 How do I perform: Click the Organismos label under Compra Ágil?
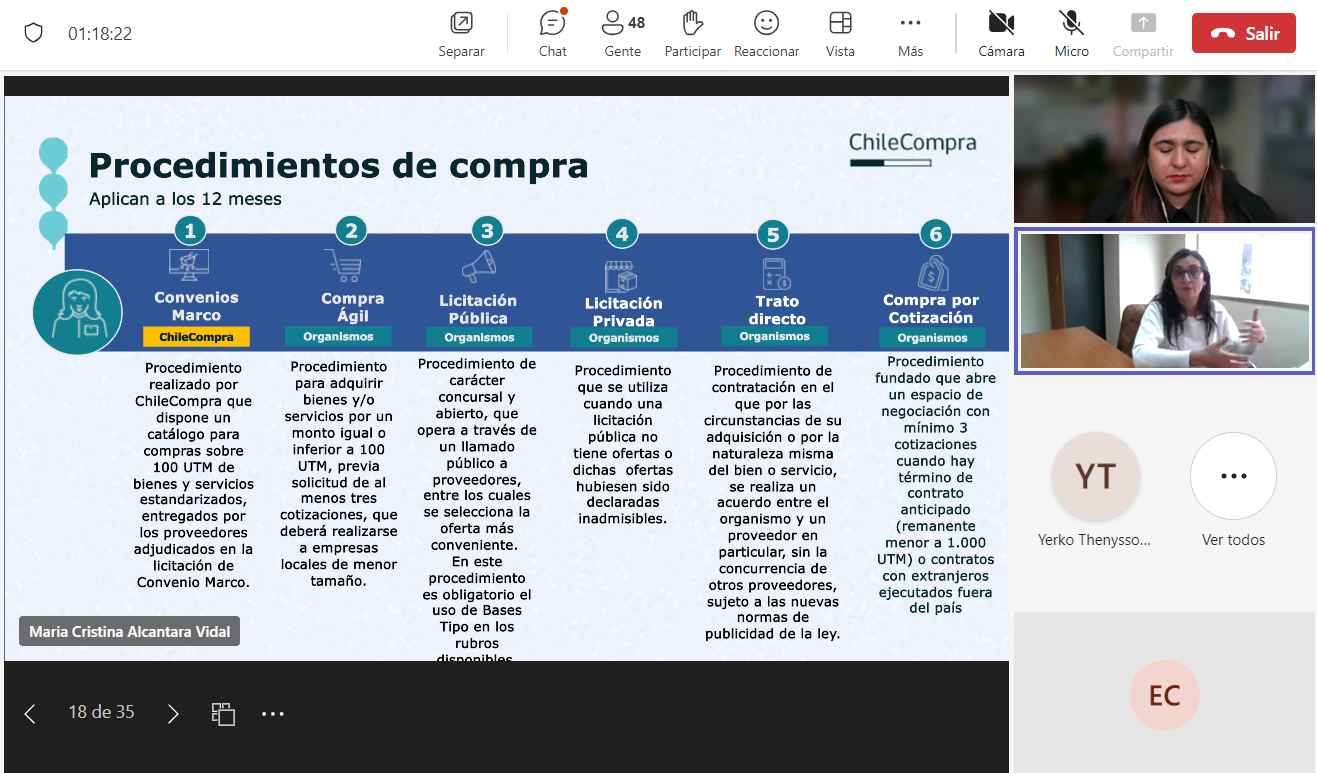pos(338,337)
